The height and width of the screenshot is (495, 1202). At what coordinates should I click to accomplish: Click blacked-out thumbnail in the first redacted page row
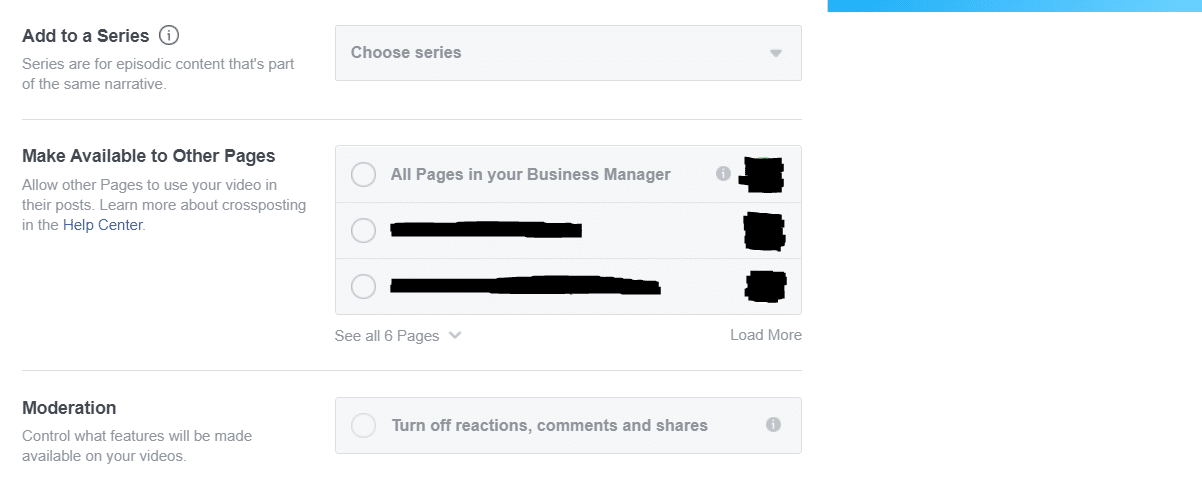tap(765, 231)
